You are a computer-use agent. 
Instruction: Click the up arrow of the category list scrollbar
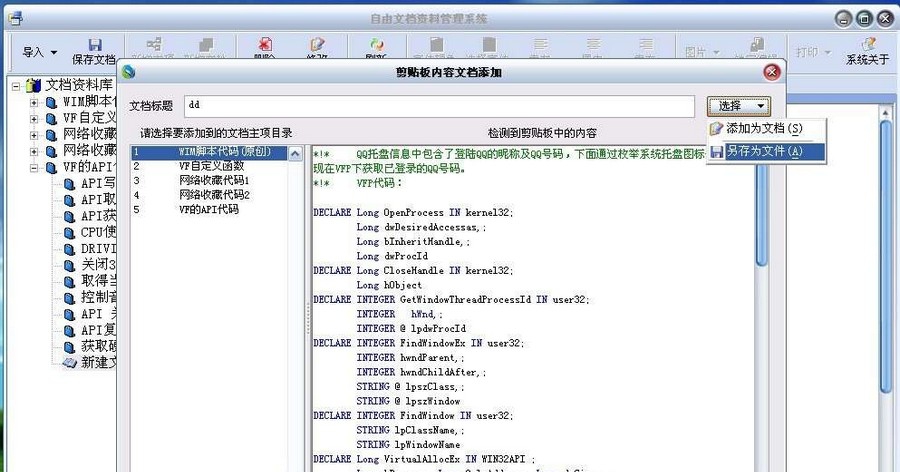295,153
